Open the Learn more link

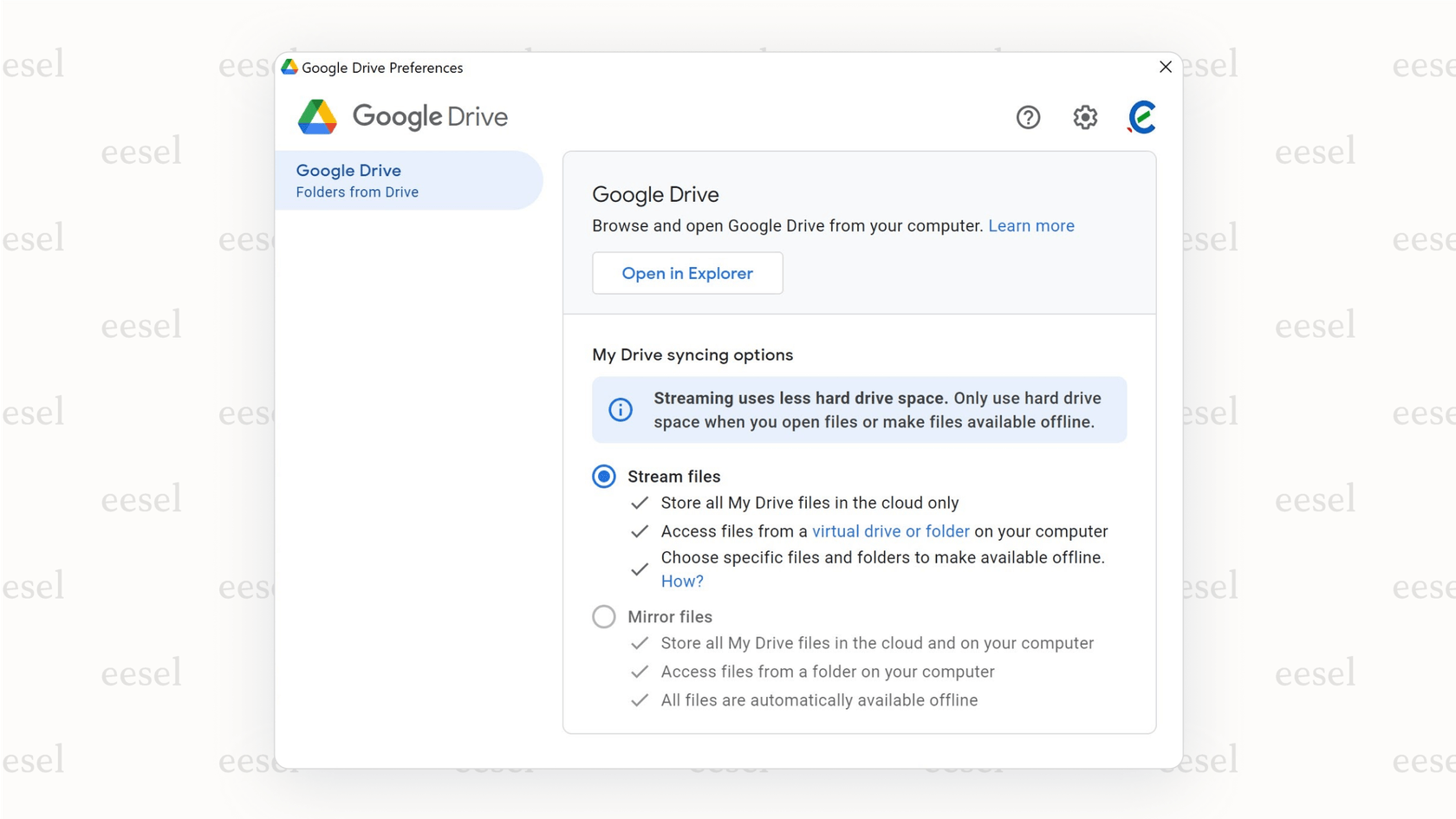pos(1030,225)
